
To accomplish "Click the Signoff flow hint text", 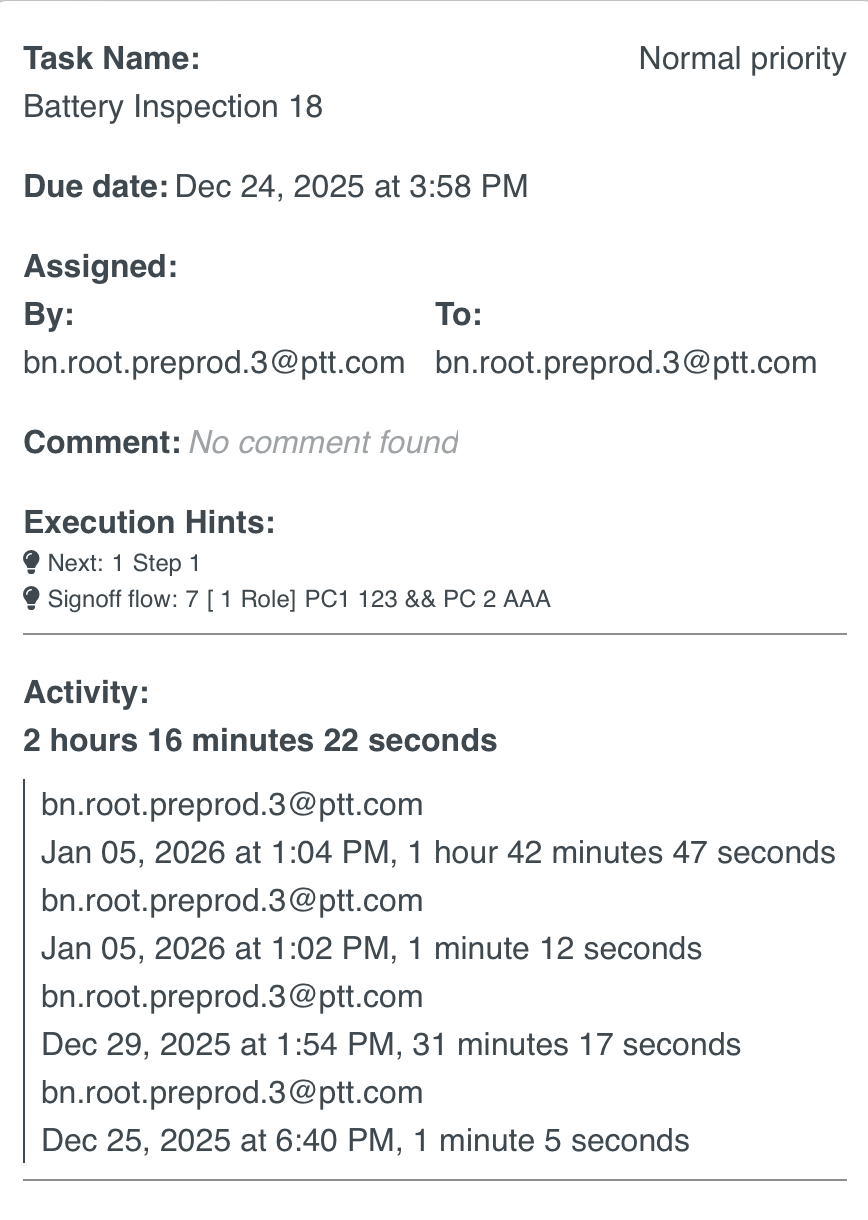I will click(x=299, y=599).
